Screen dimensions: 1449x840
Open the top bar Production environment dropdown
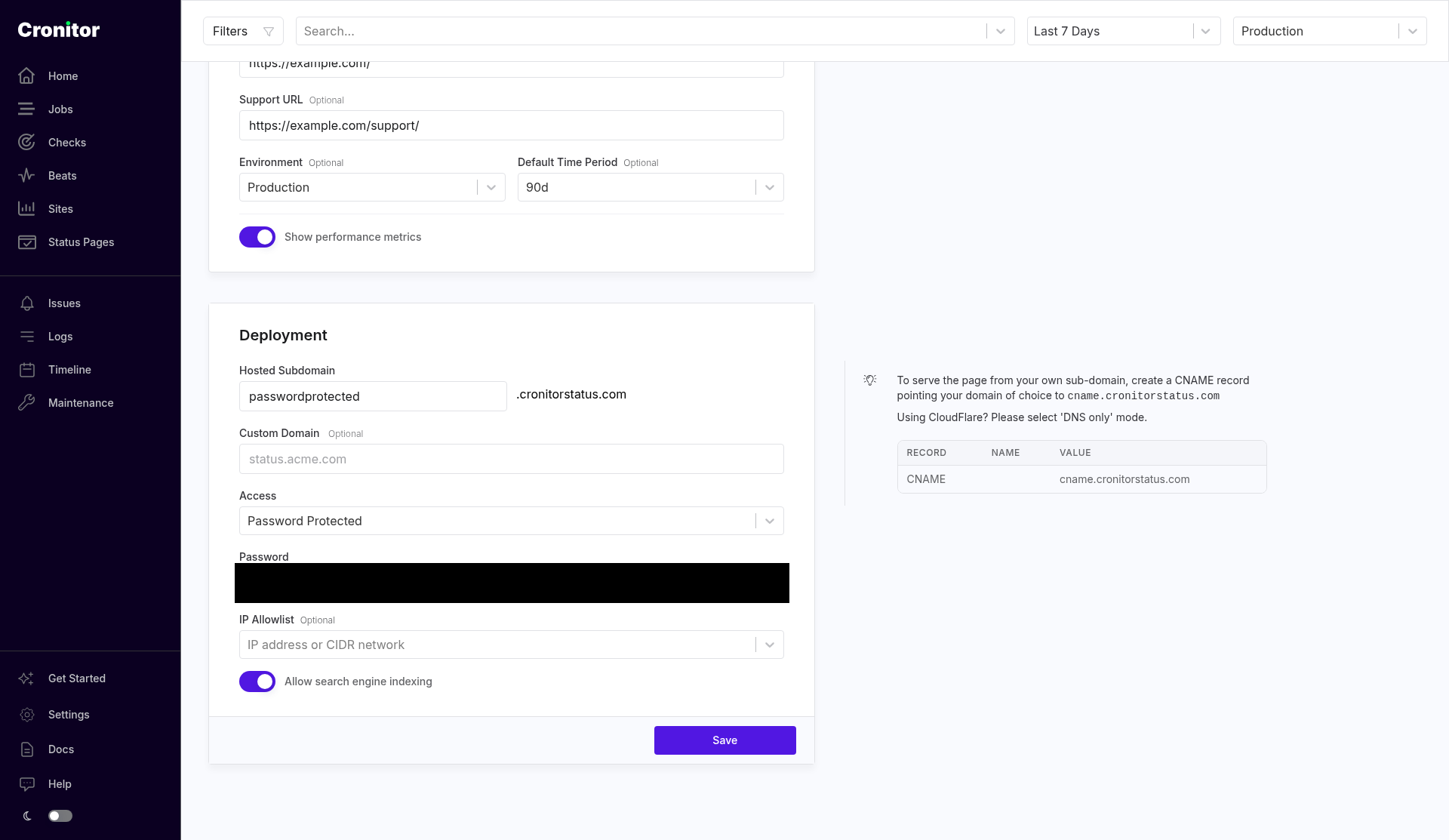[1330, 31]
